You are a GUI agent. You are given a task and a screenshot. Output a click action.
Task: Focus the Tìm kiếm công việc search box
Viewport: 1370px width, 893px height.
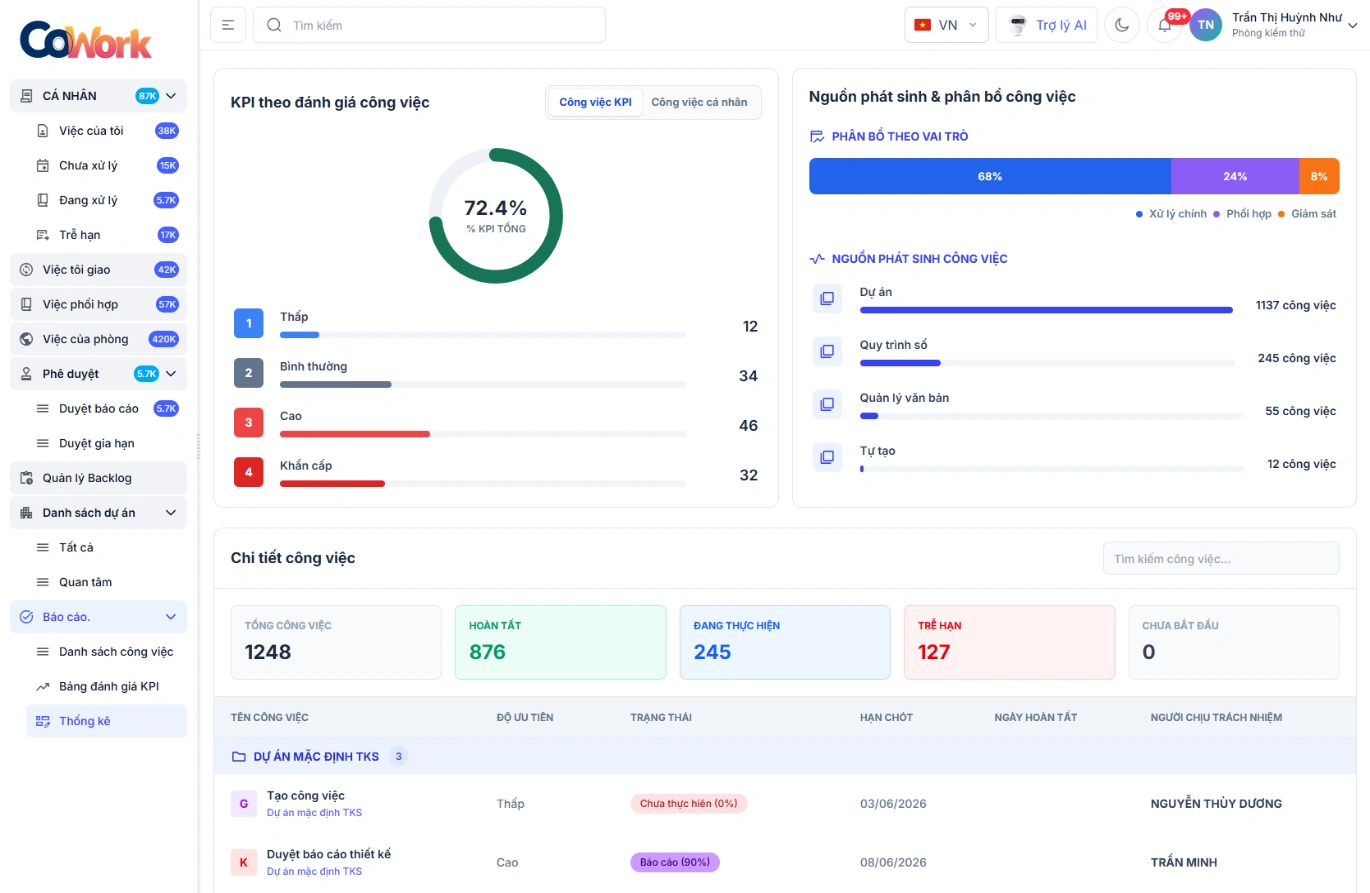pos(1221,559)
